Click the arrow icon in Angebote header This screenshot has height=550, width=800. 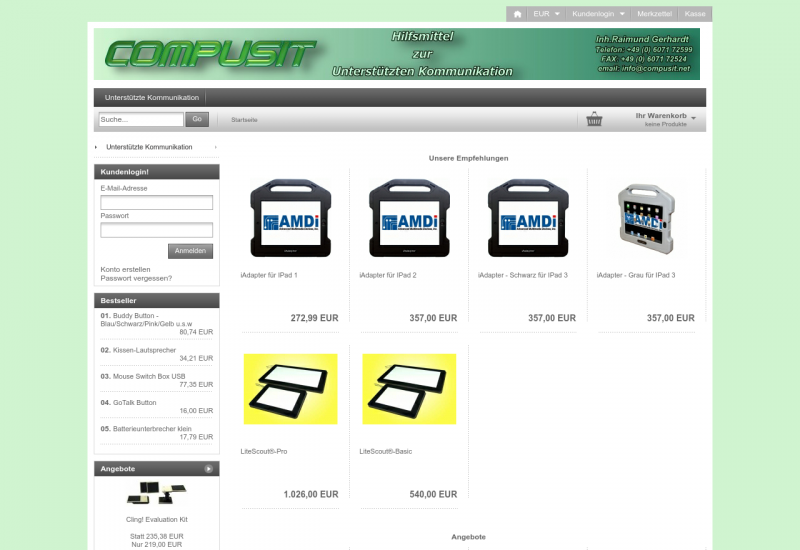tap(209, 468)
